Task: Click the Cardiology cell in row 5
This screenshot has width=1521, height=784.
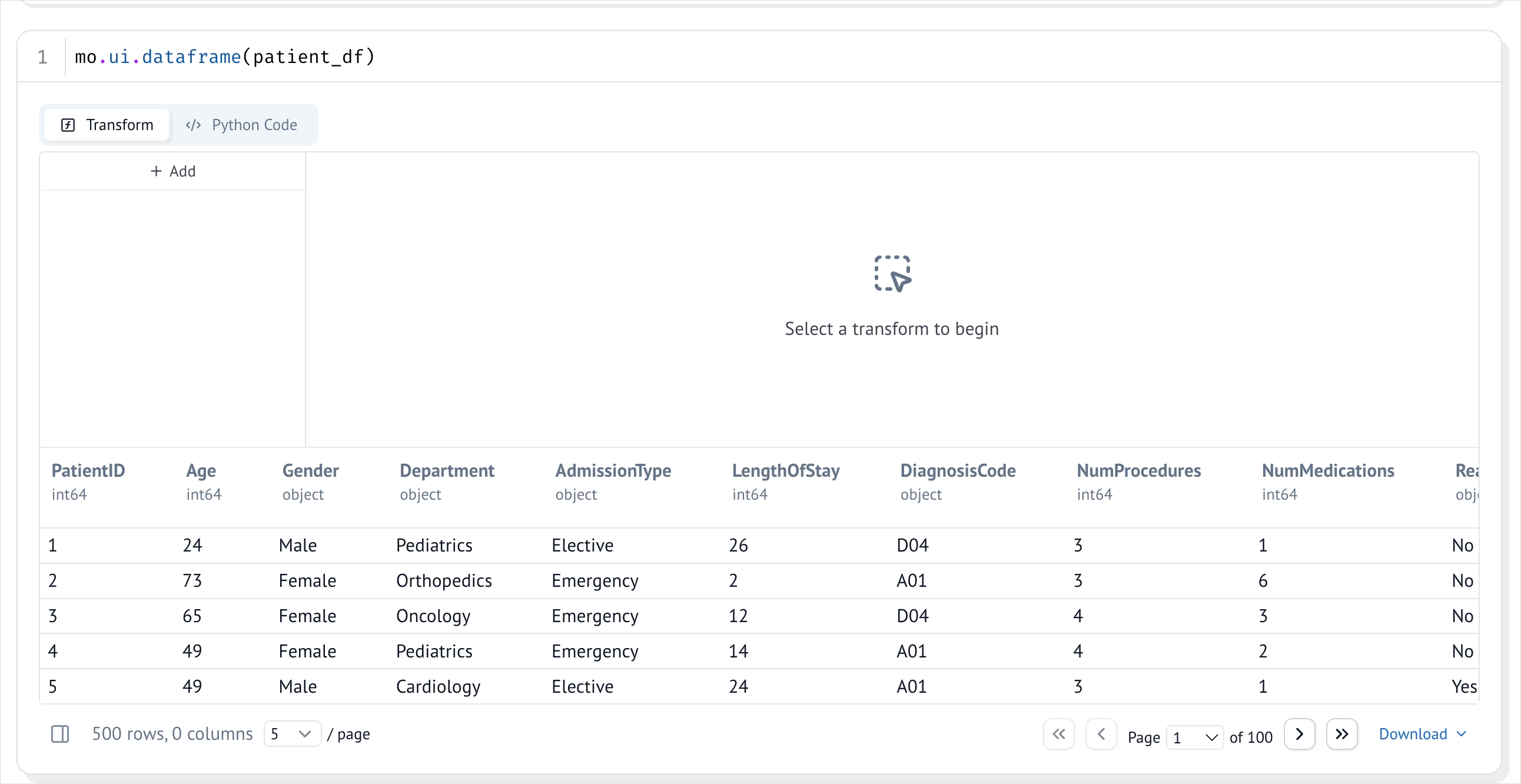Action: point(437,686)
